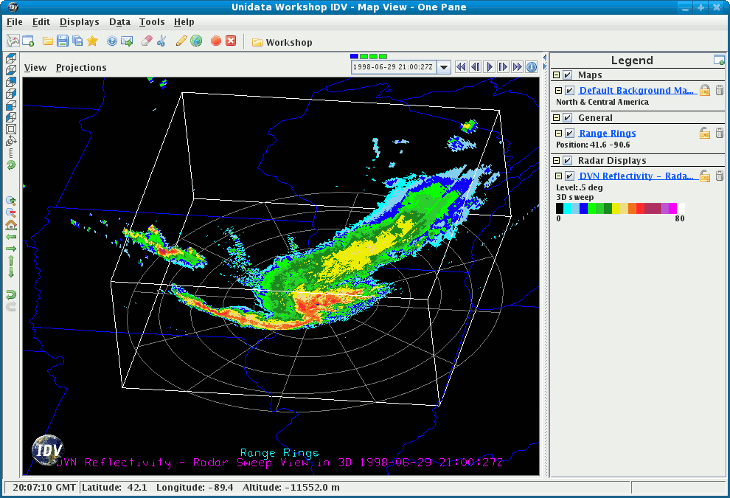Click the yellow star favorites icon
The width and height of the screenshot is (730, 498).
[x=92, y=41]
